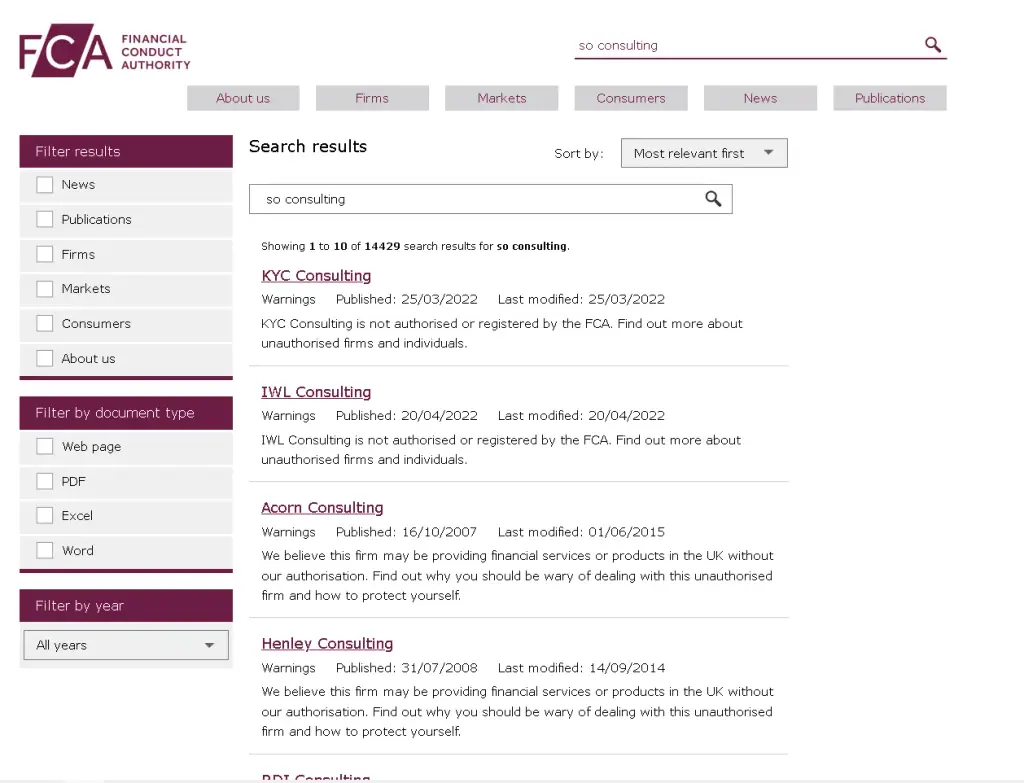Open the KYC Consulting result link
Screen dimensions: 1024x783
click(316, 276)
